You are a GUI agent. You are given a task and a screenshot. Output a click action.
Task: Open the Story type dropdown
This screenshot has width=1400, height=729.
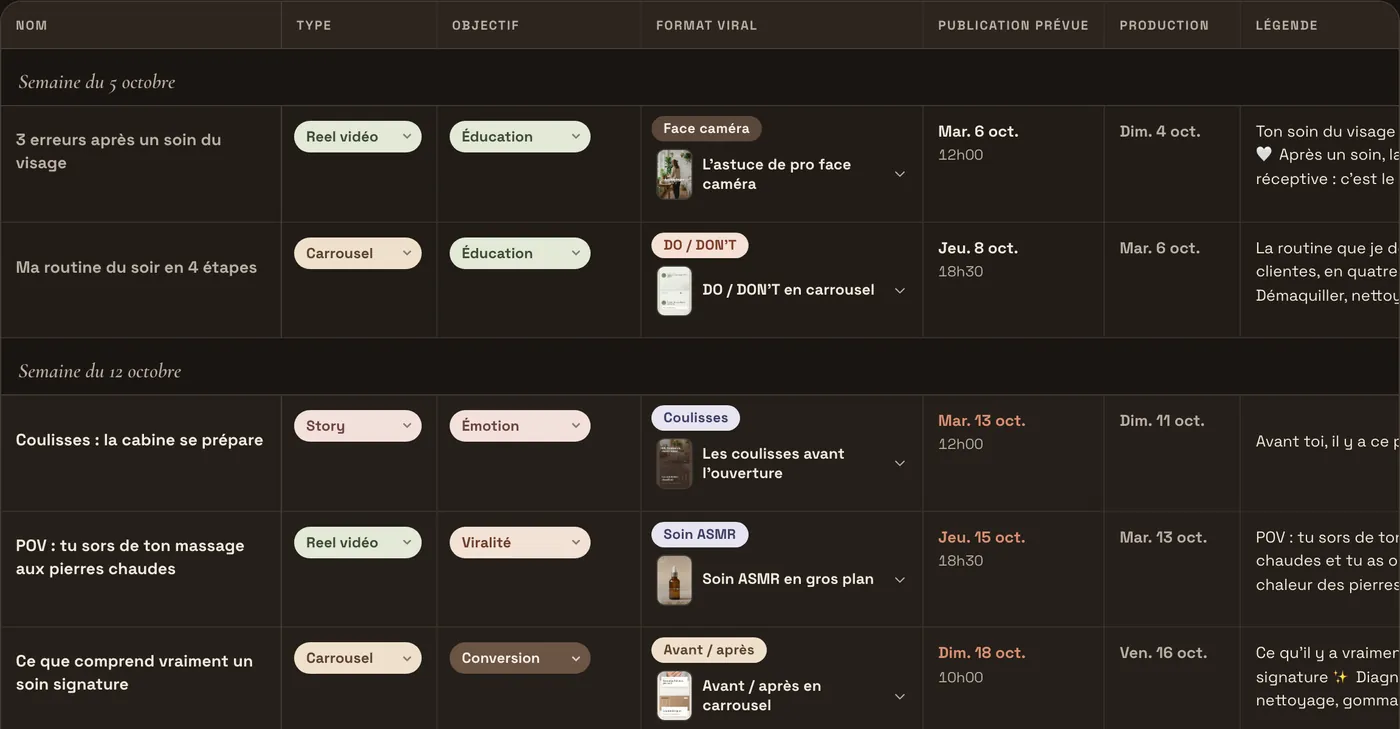point(357,426)
